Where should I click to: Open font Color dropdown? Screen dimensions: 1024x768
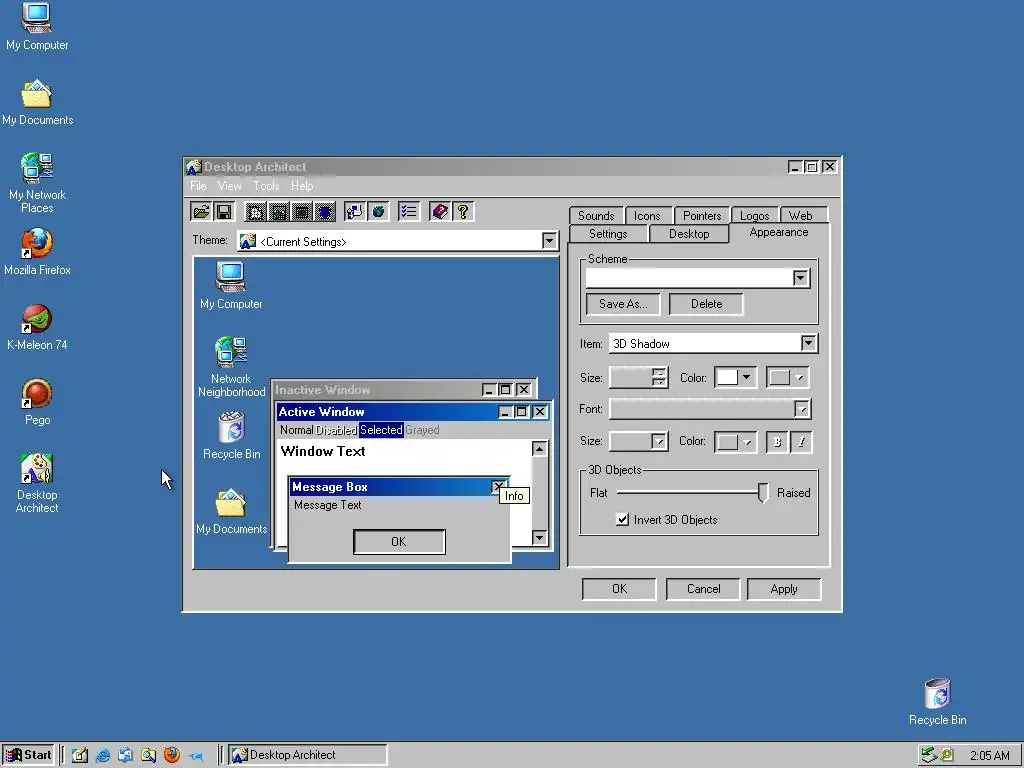pyautogui.click(x=735, y=442)
